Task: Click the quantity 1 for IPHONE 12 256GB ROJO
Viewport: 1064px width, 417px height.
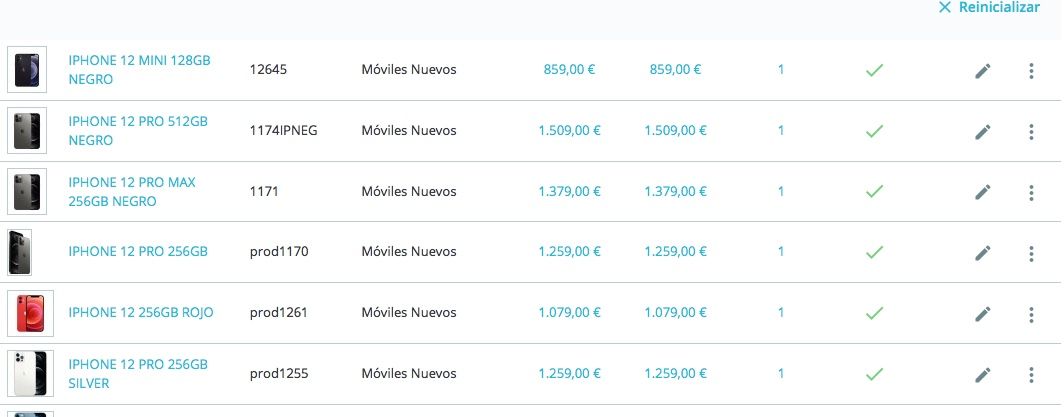Action: coord(780,313)
